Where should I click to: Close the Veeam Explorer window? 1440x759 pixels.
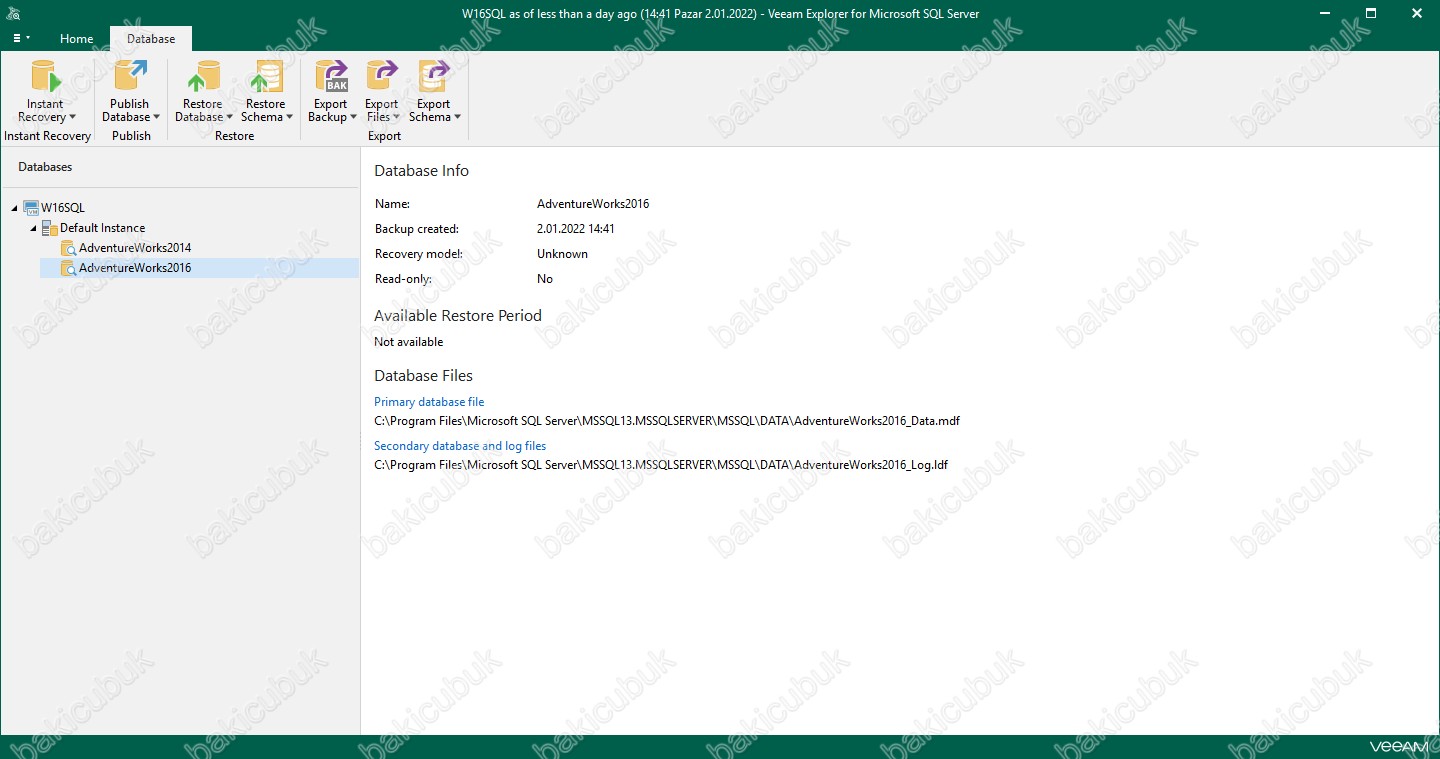coord(1417,13)
